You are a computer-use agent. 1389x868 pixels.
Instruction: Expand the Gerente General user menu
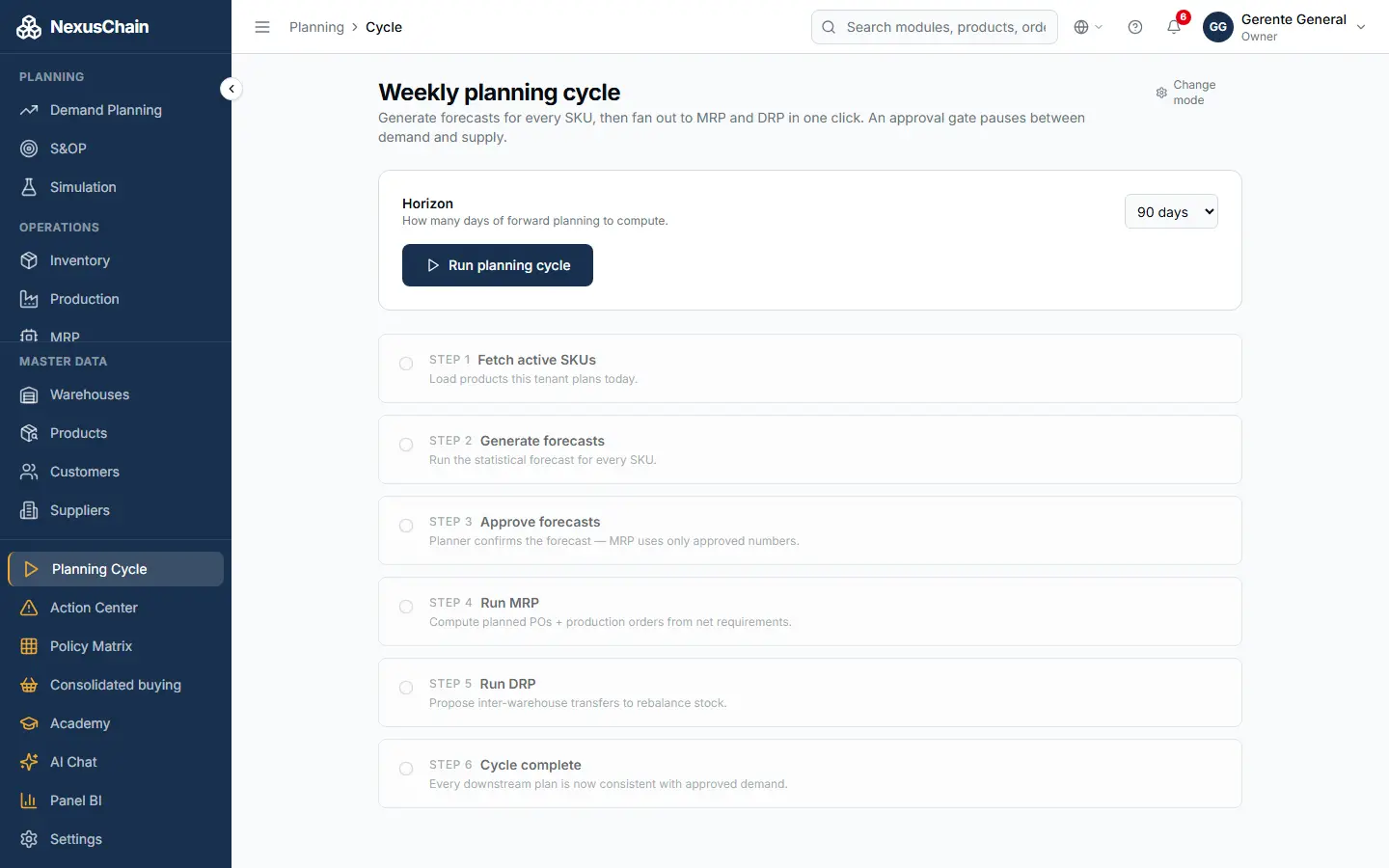pos(1286,27)
